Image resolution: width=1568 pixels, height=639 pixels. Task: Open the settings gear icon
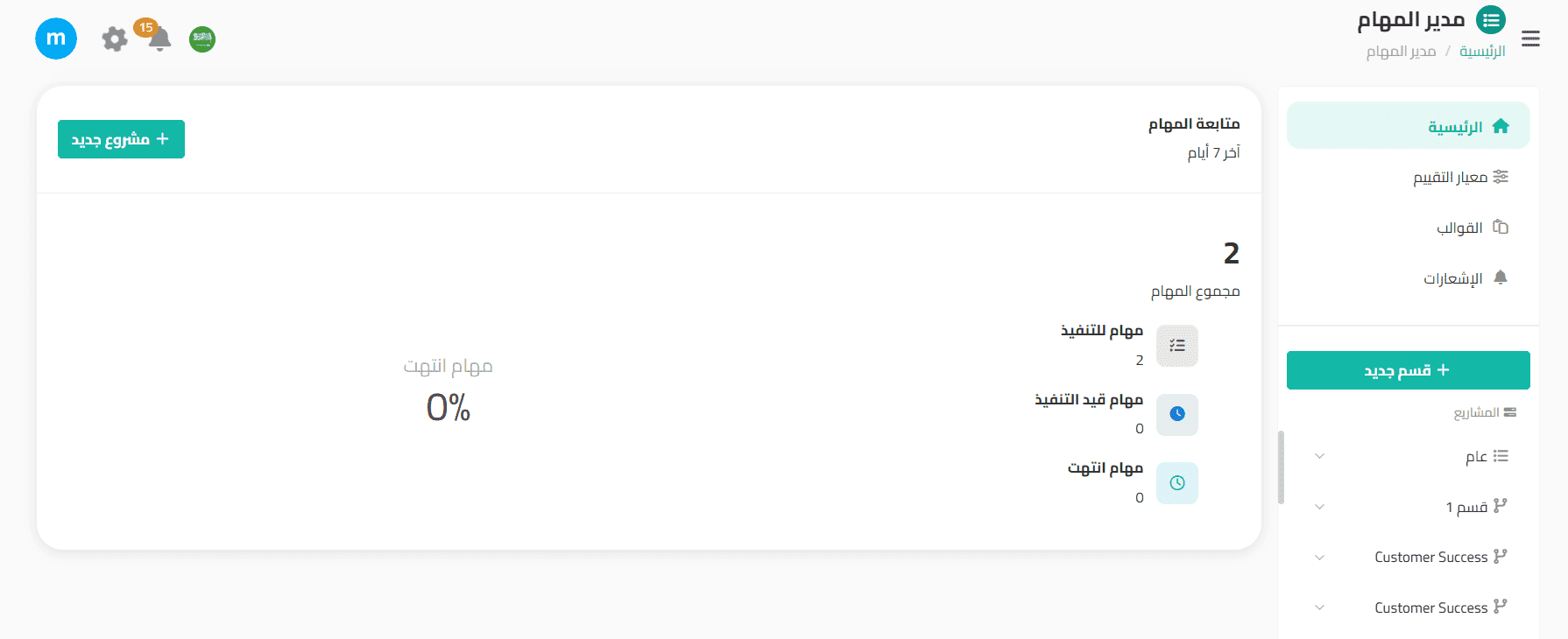[115, 39]
